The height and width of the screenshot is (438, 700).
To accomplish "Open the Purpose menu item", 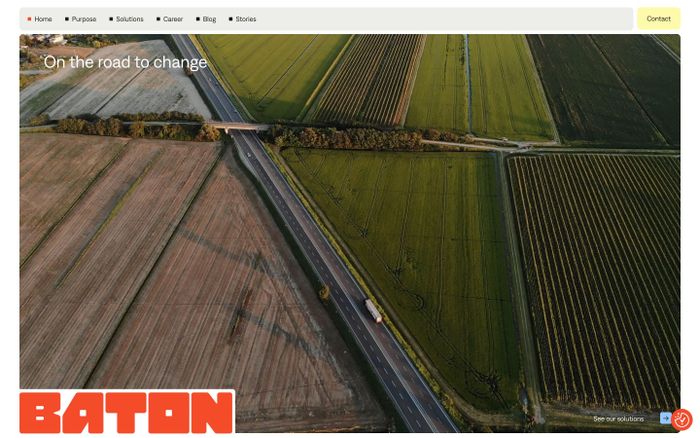I will [84, 19].
